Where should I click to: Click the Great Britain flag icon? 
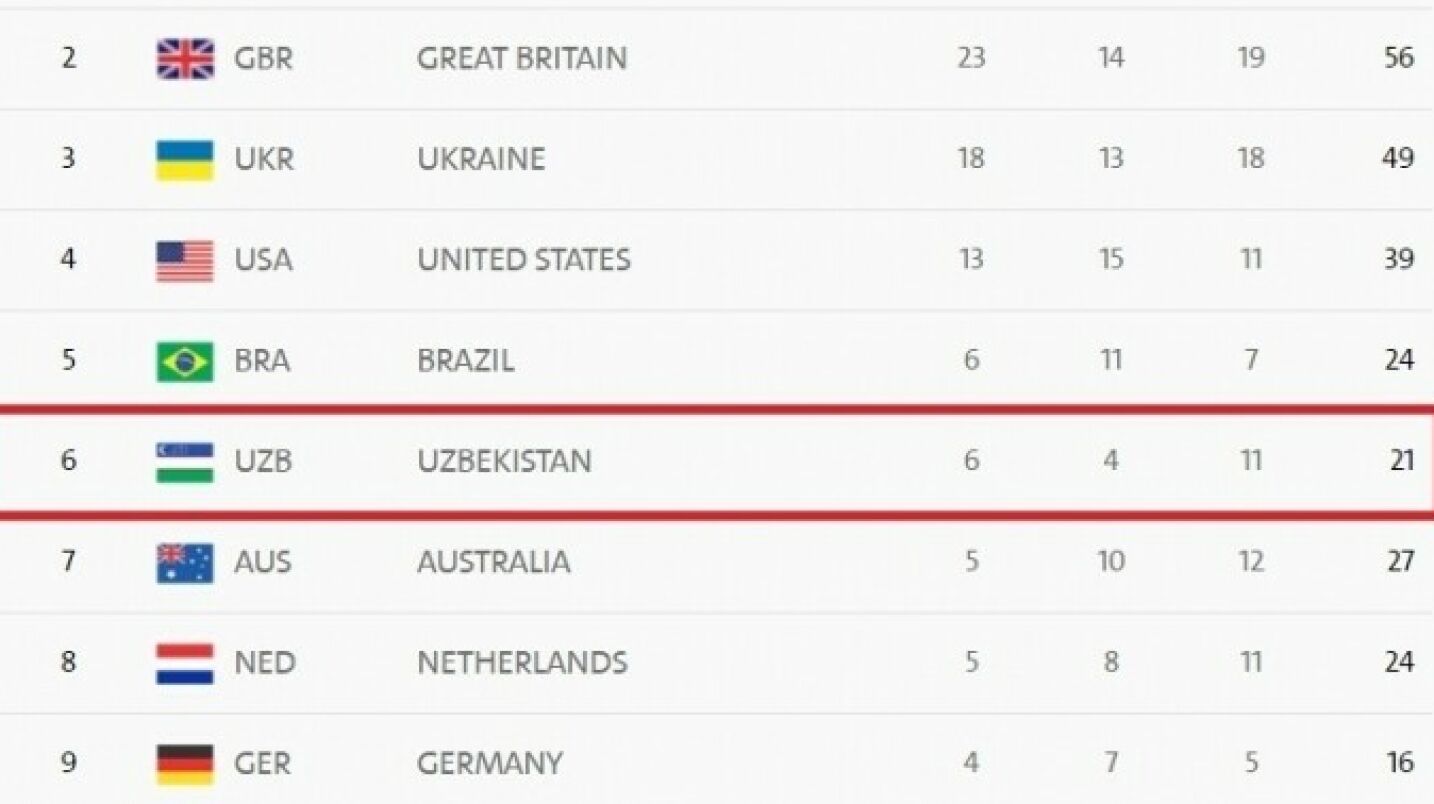pos(185,58)
